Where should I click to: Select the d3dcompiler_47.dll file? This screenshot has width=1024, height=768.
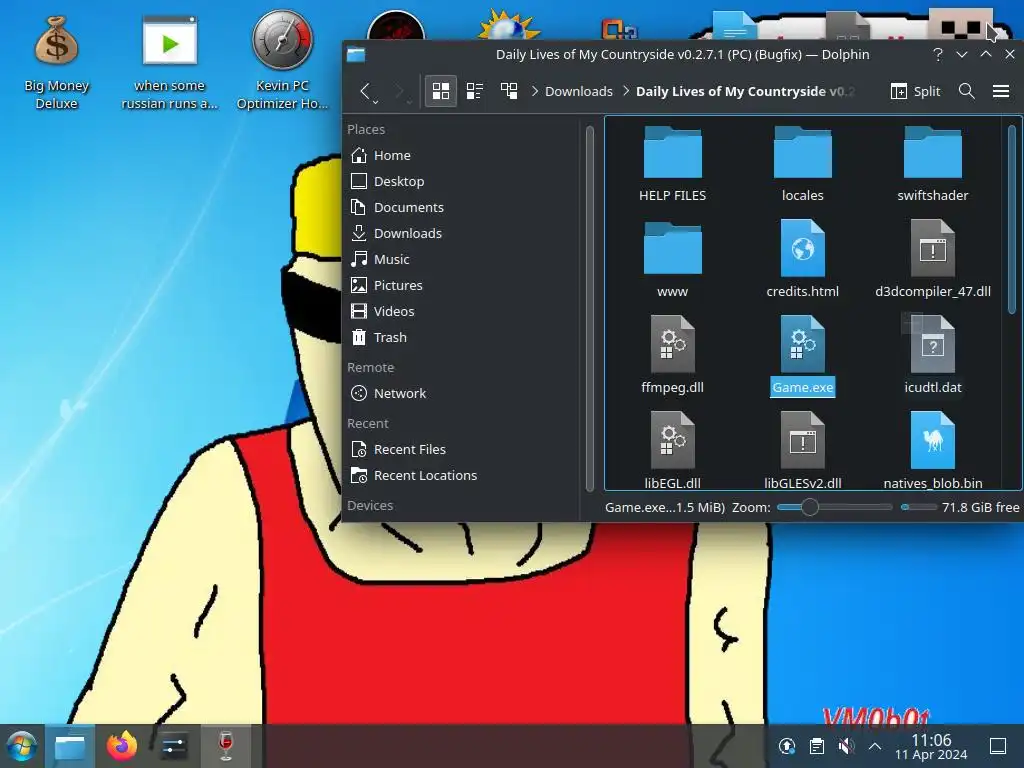click(x=933, y=259)
